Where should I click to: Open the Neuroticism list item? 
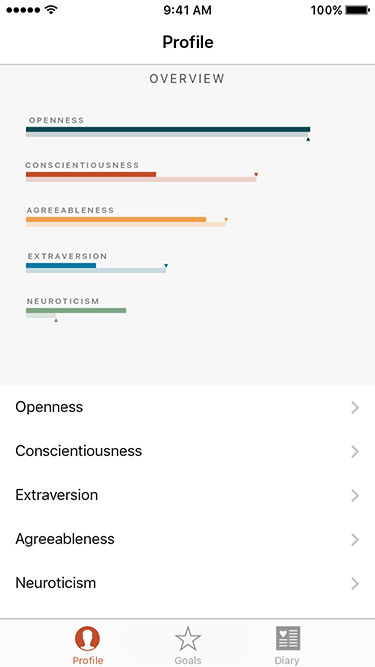[x=188, y=583]
